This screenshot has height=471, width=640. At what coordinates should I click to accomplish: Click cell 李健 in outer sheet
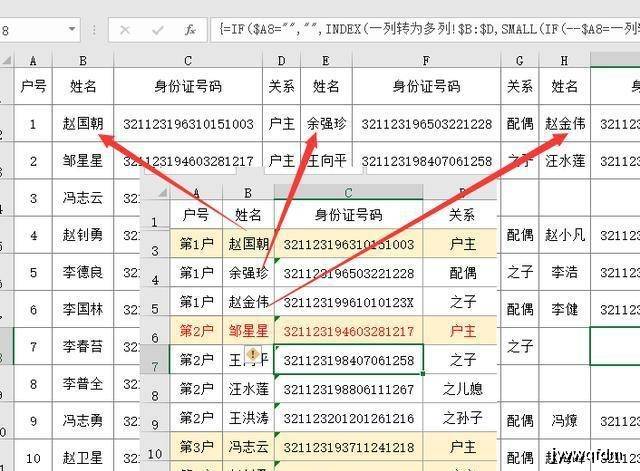tap(565, 309)
